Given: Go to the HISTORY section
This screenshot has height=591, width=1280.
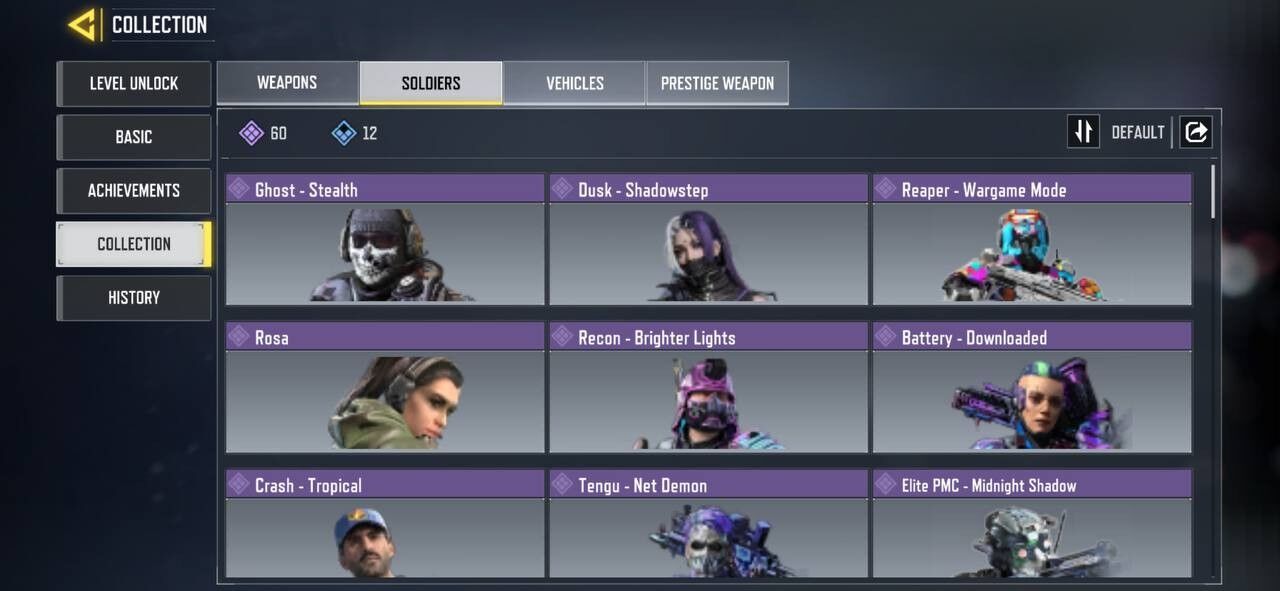Looking at the screenshot, I should click(x=134, y=298).
